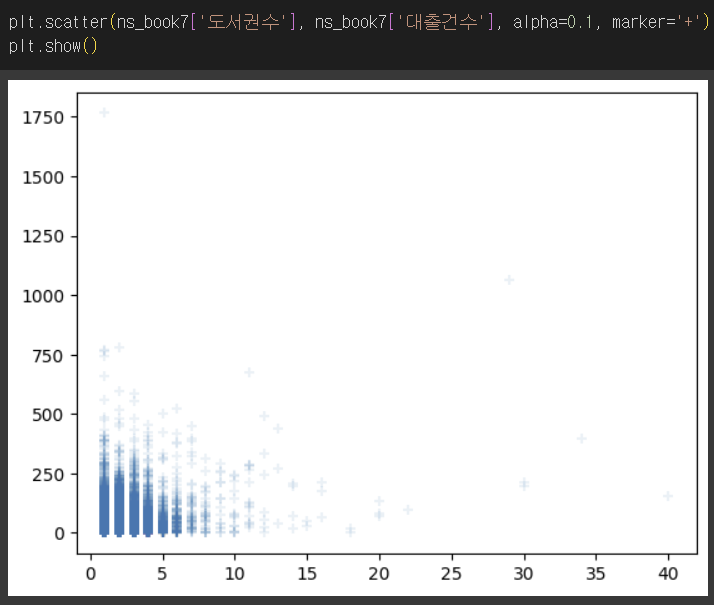Click y-axis label 250
714x605 pixels.
pyautogui.click(x=48, y=475)
